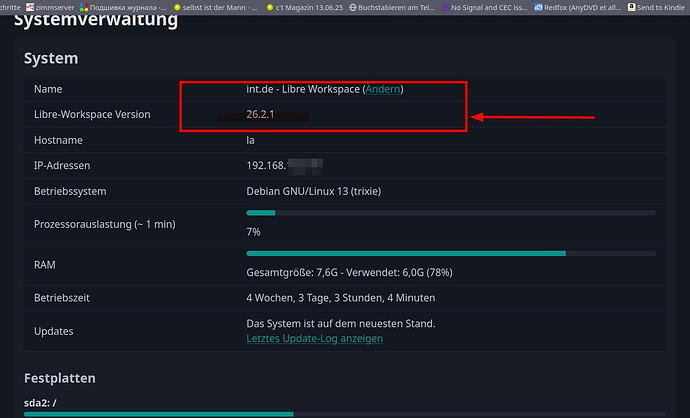Click the Betriebssystem label
Image resolution: width=690 pixels, height=418 pixels.
click(x=70, y=191)
